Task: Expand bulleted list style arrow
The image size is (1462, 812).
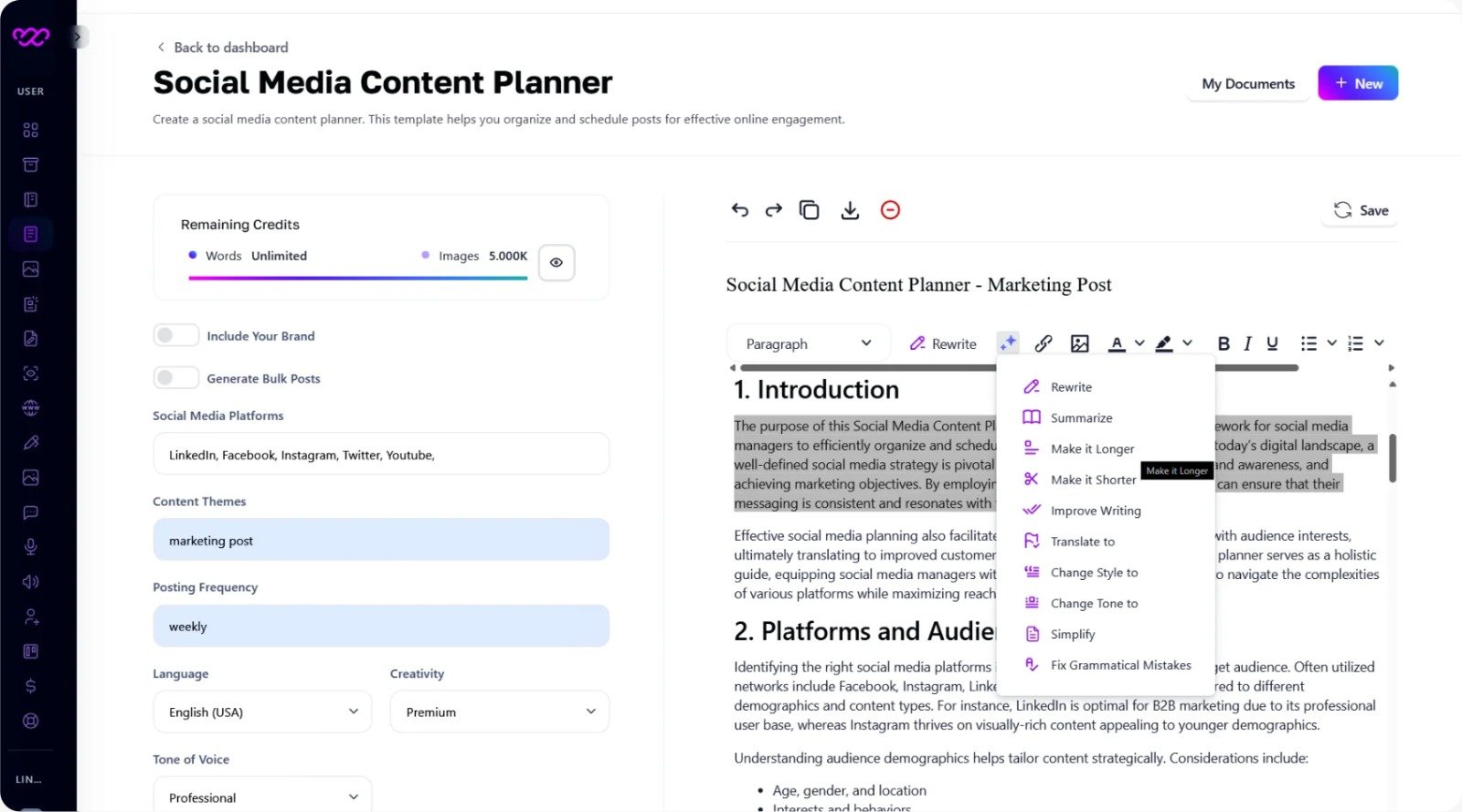Action: 1331,343
